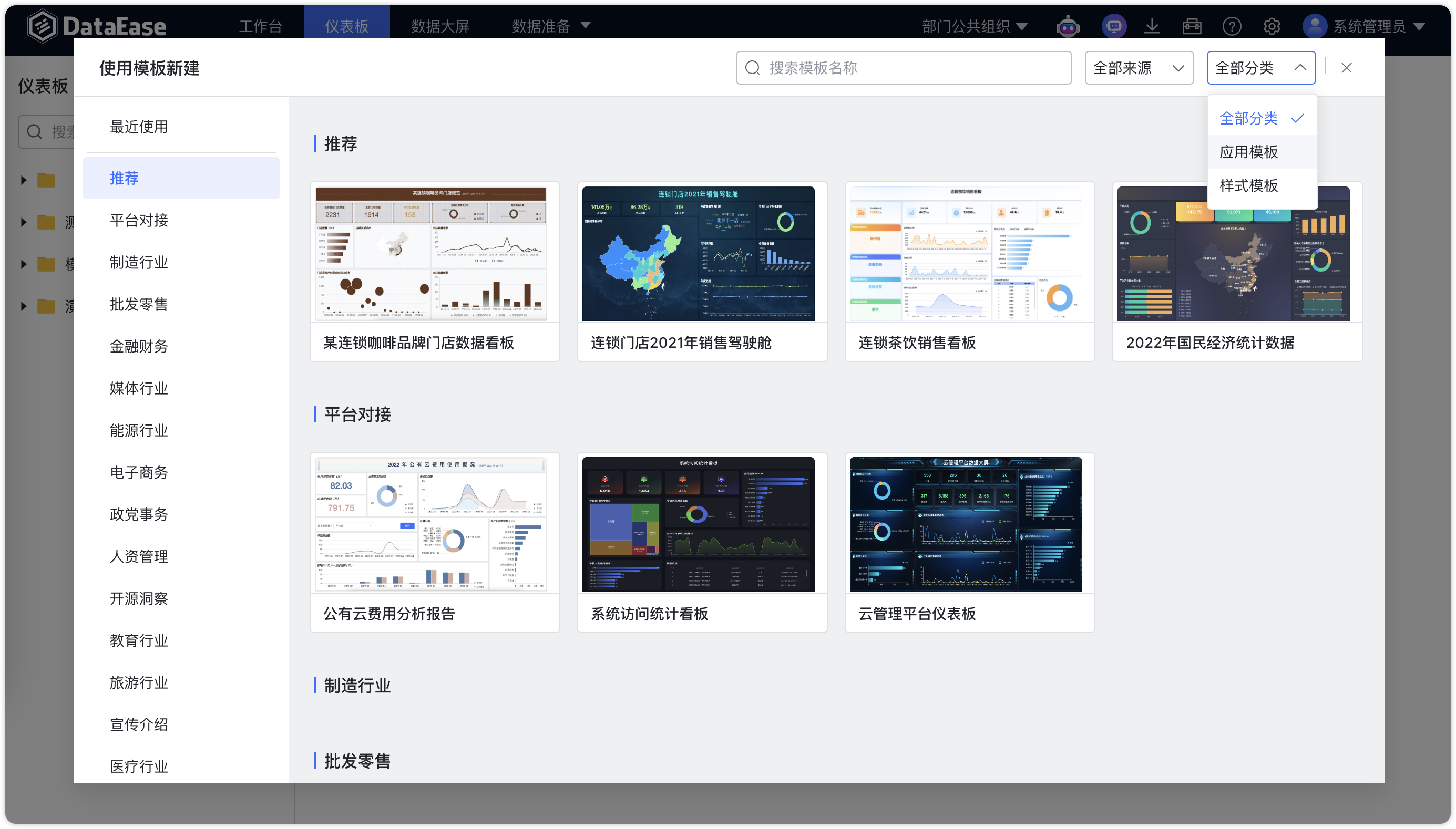Select 能源行业 category in sidebar
The image size is (1456, 829).
181,430
